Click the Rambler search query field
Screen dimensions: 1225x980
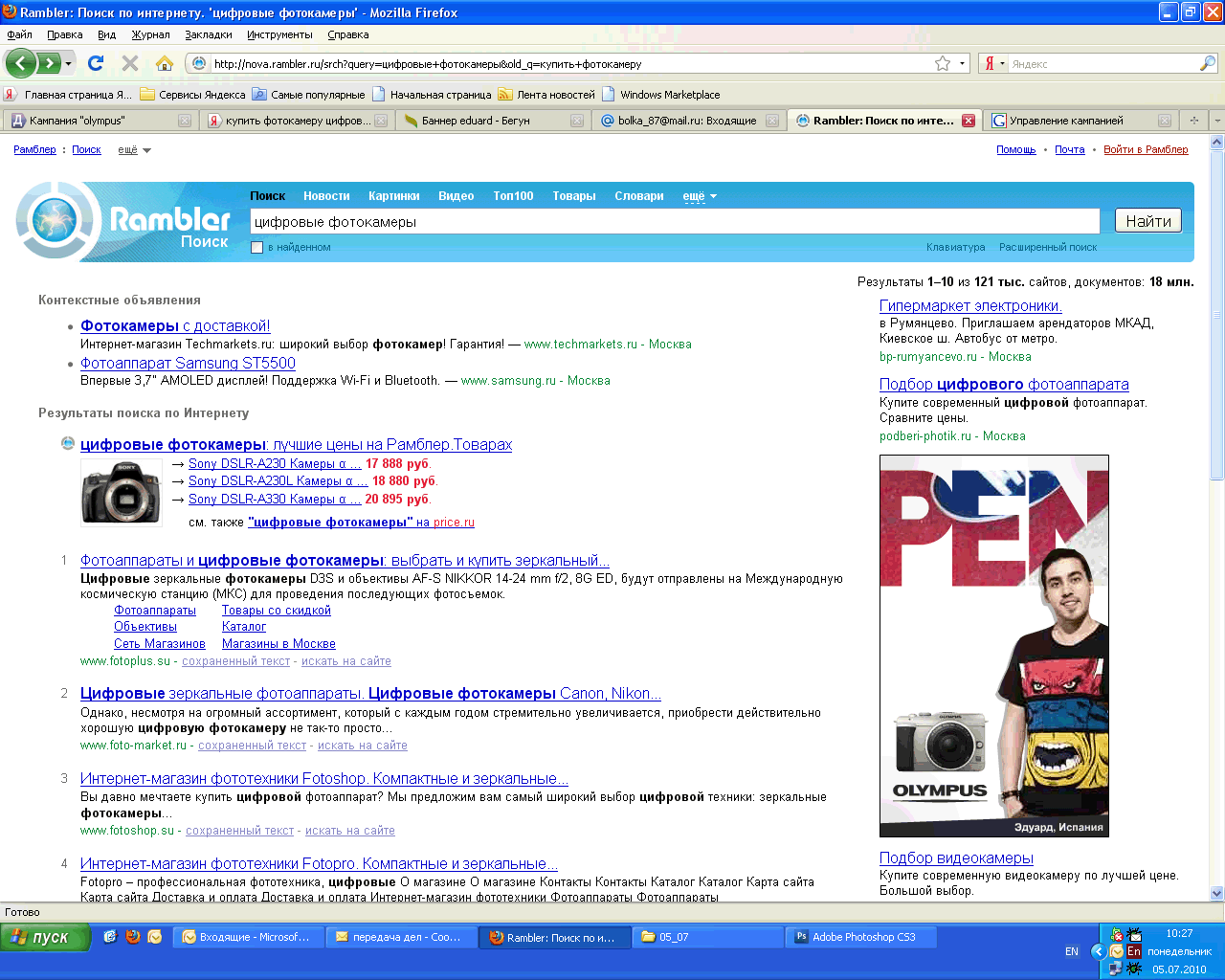click(675, 221)
